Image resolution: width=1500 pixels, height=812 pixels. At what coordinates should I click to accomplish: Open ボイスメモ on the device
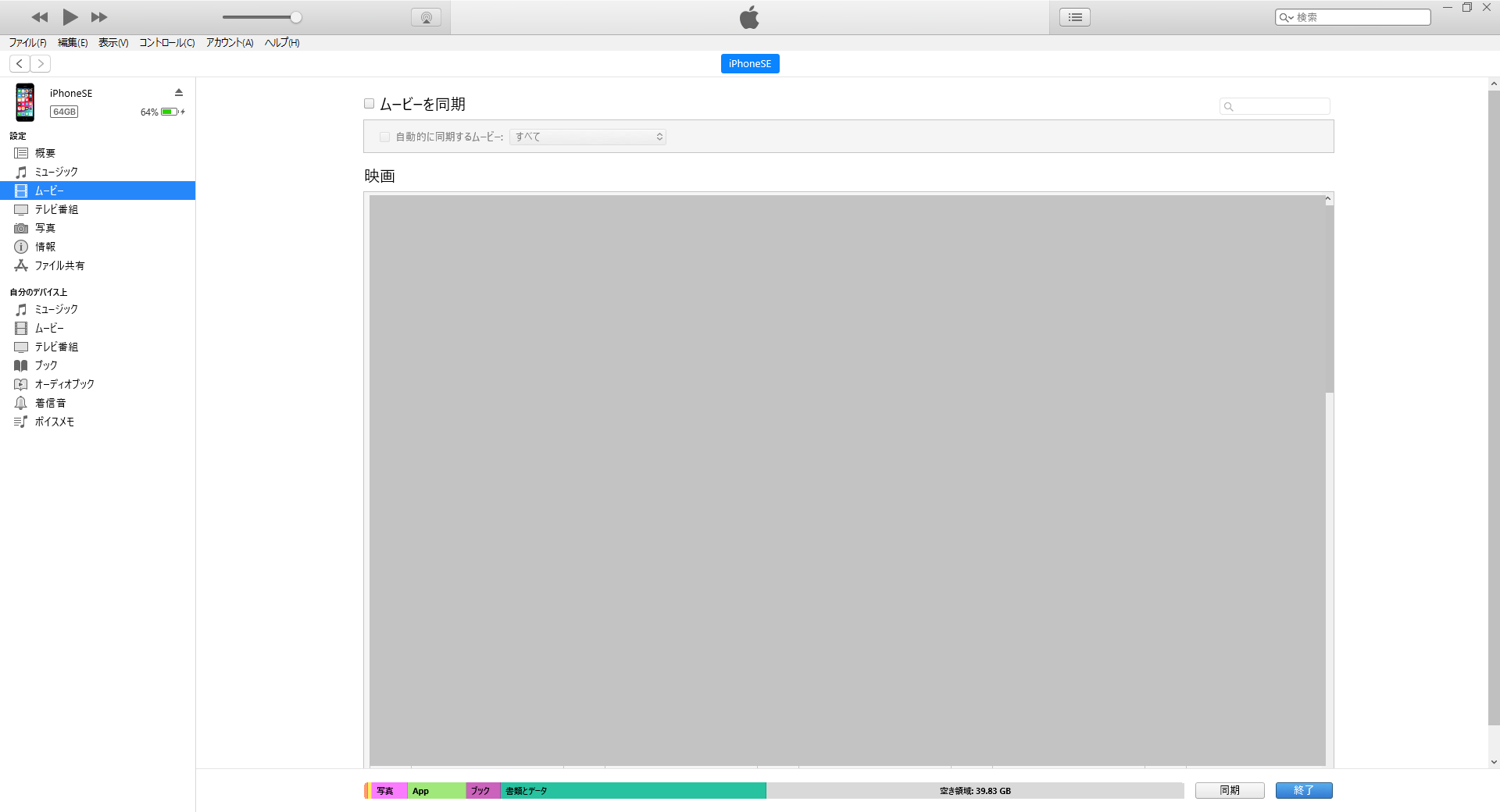(98, 422)
